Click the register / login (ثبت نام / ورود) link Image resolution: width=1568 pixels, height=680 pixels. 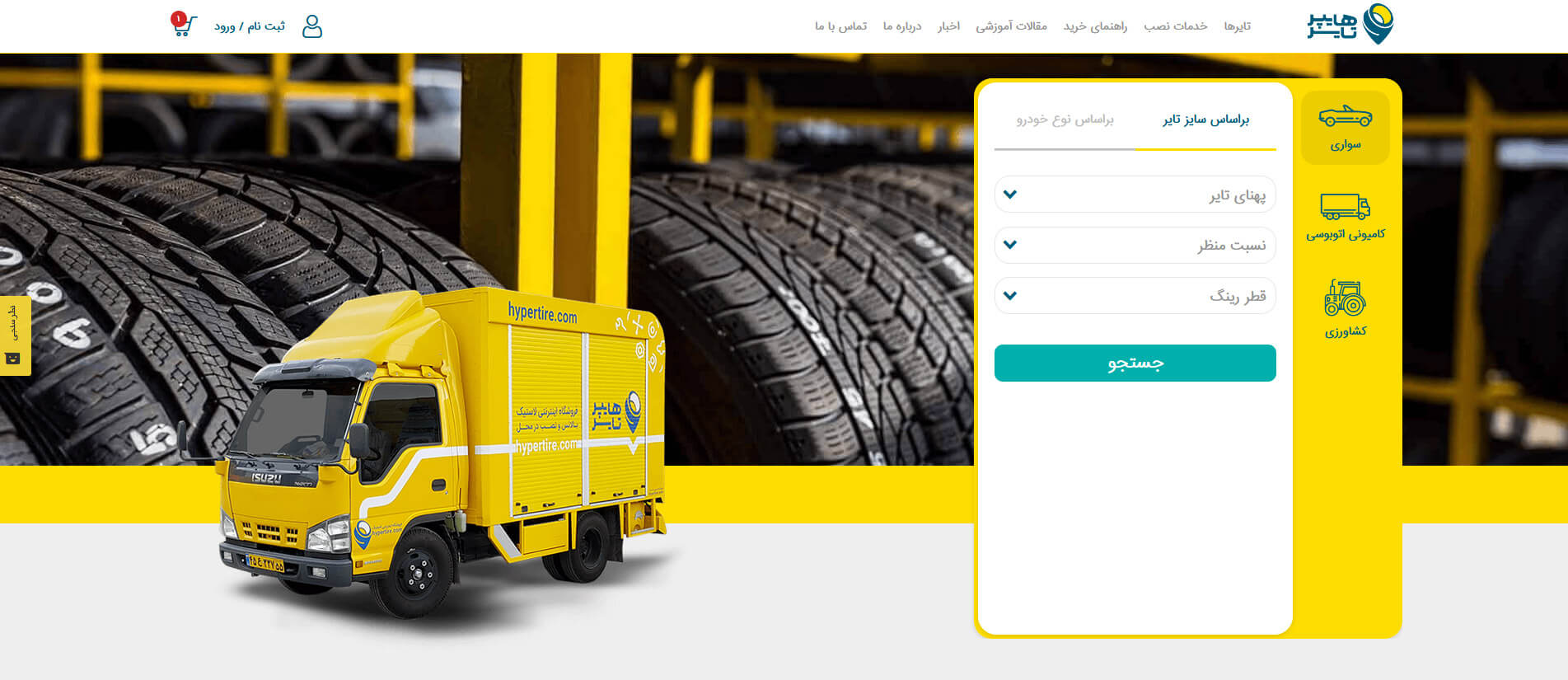click(250, 26)
